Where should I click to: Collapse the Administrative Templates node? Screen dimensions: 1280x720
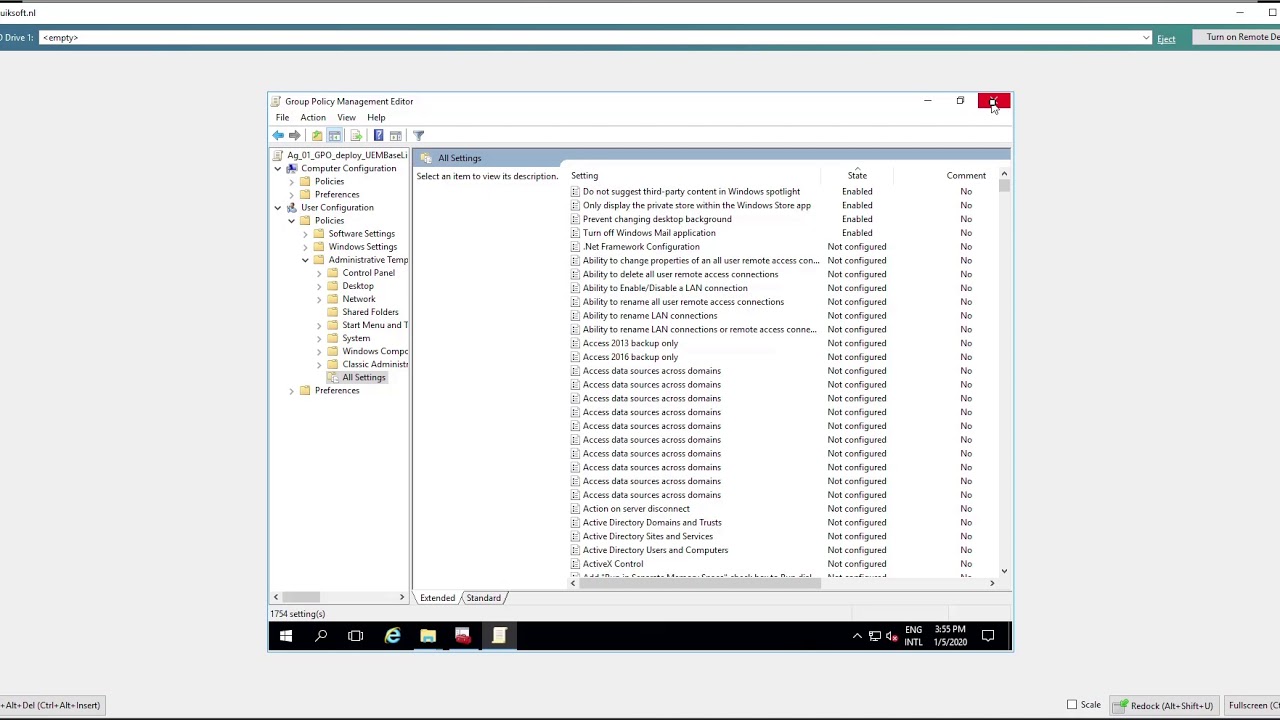305,260
